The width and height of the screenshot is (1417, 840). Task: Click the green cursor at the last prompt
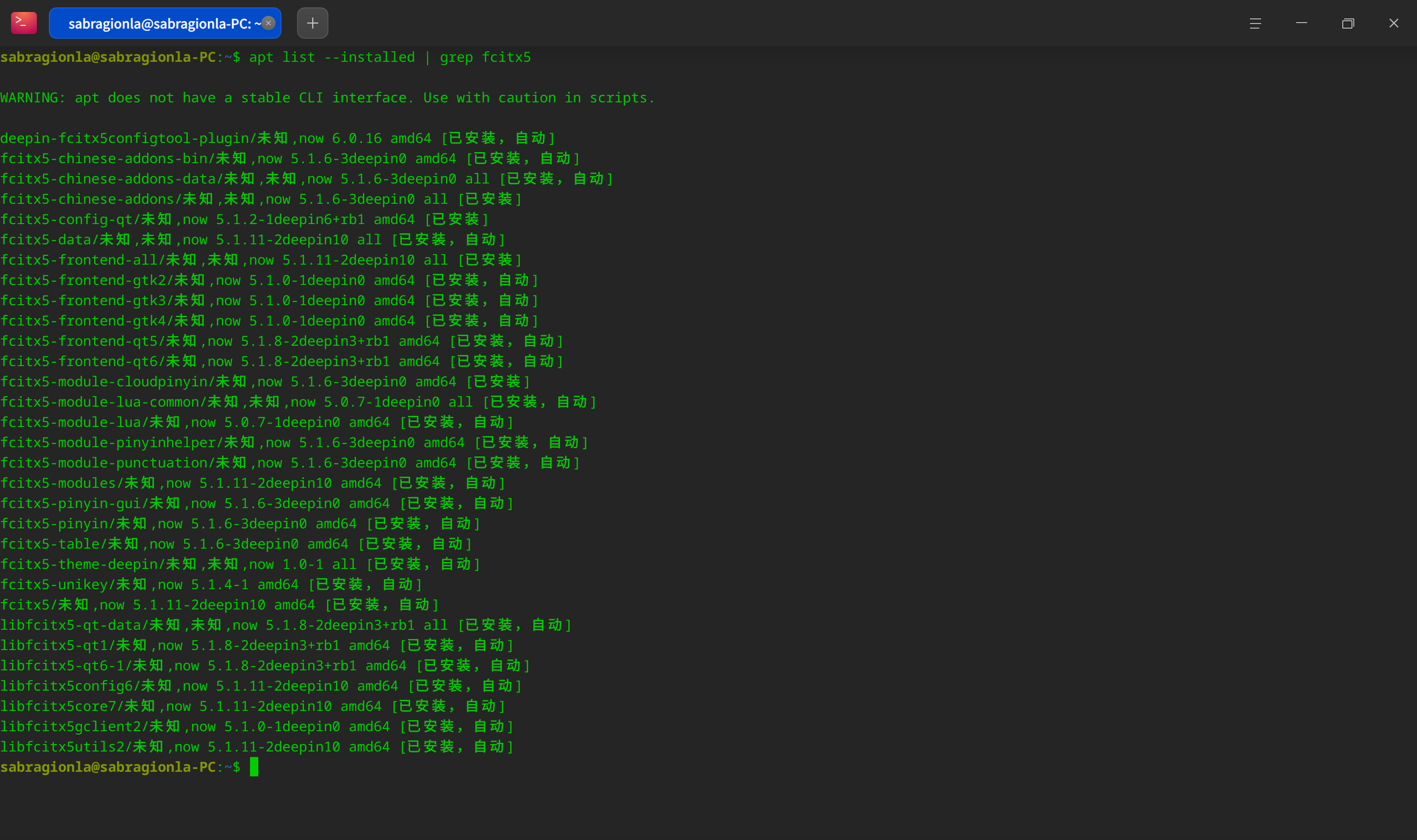click(x=254, y=767)
